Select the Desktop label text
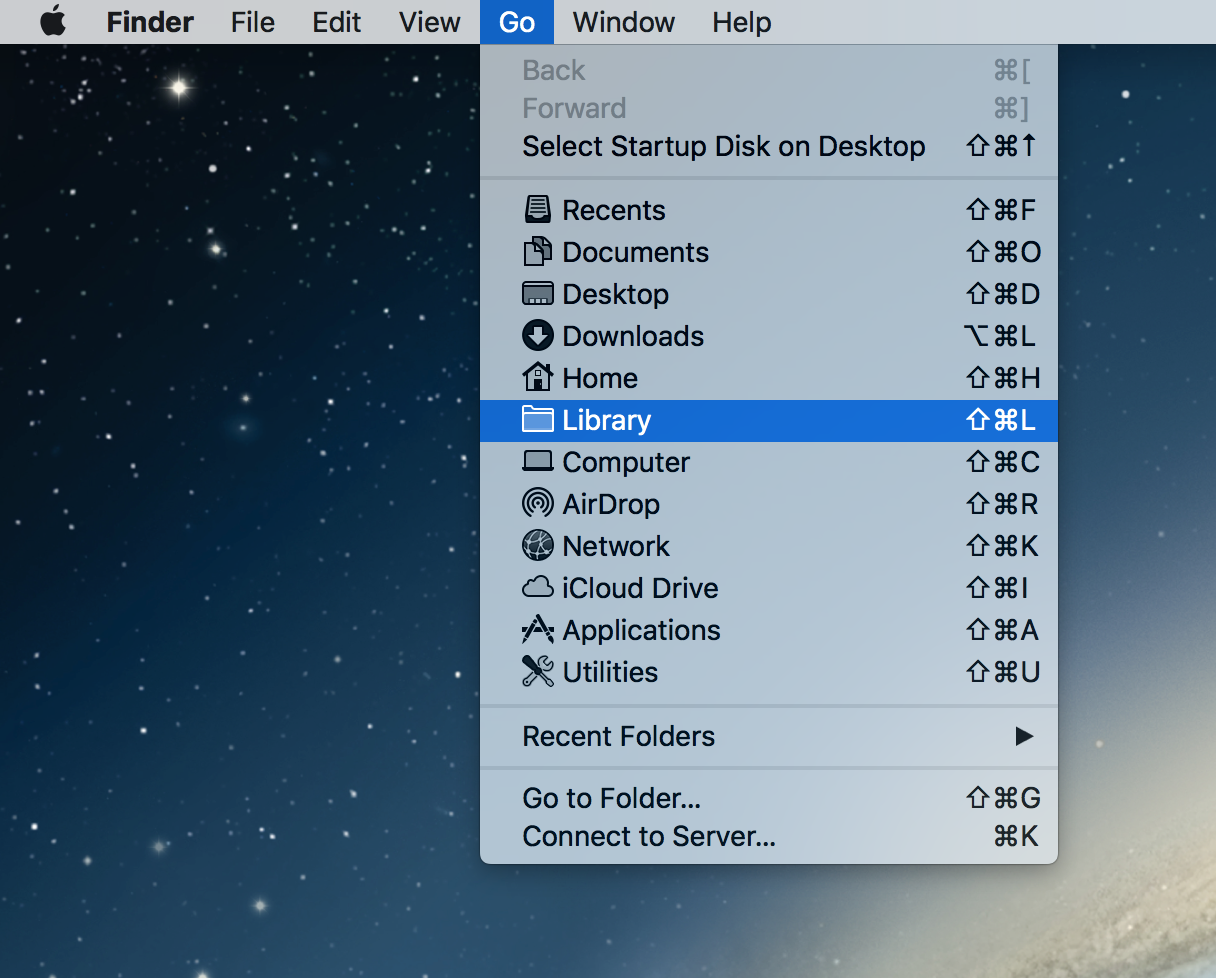 pos(616,294)
